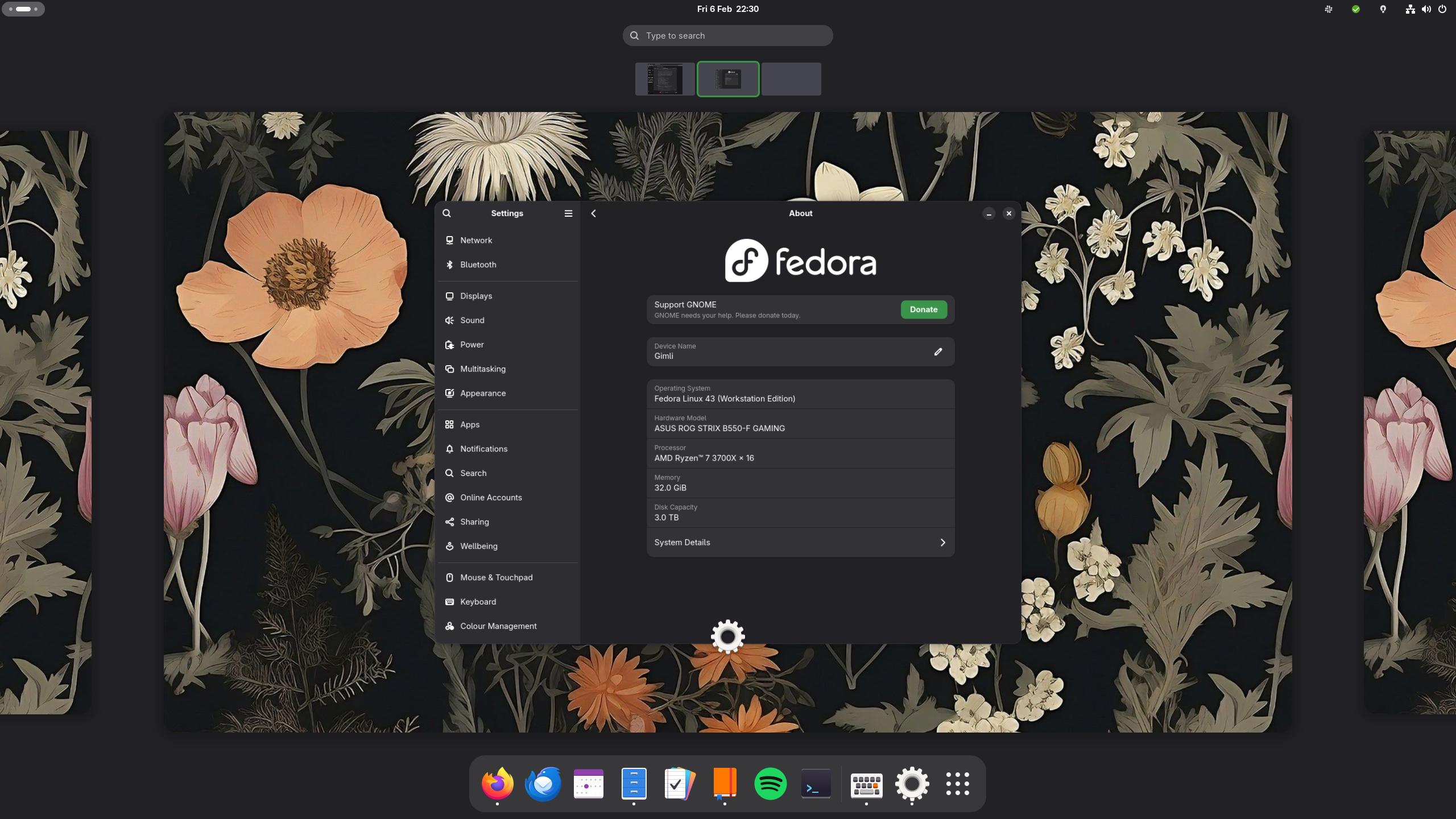Open the hamburger menu in Settings
This screenshot has height=819, width=1456.
tap(568, 213)
